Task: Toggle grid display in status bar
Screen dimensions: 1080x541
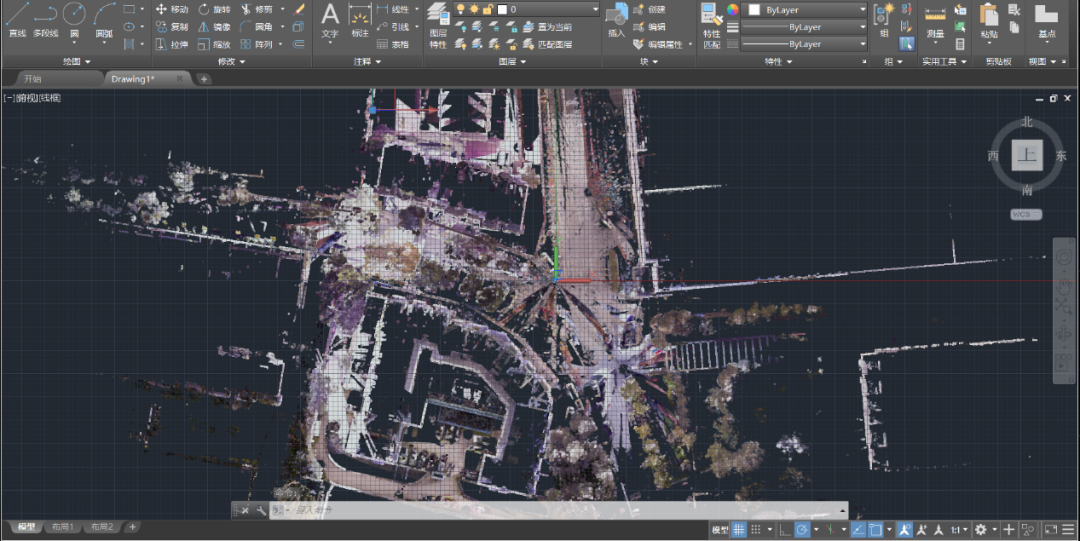Action: [x=738, y=529]
